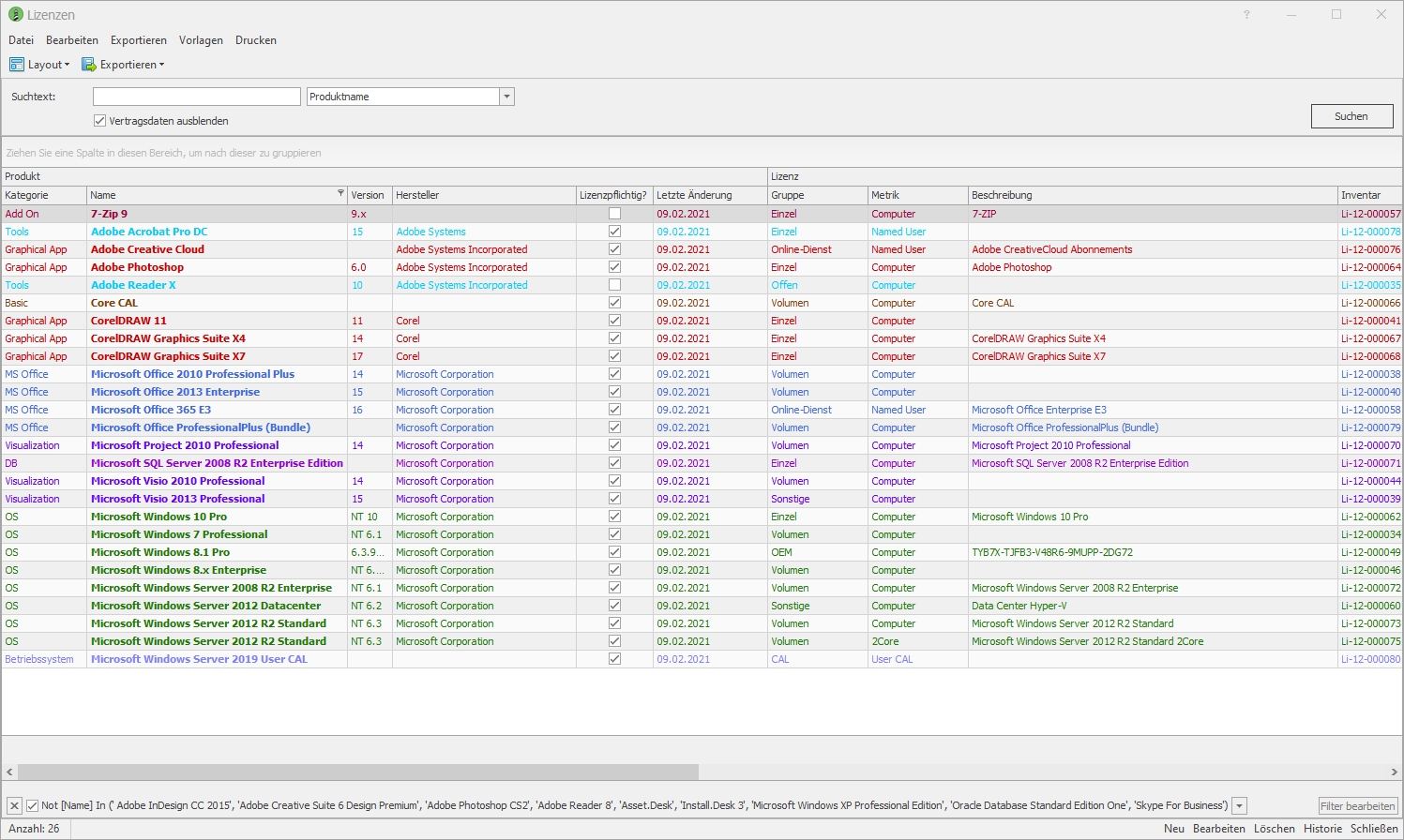Click the Filter bearbeiten button
The image size is (1404, 840).
point(1357,806)
